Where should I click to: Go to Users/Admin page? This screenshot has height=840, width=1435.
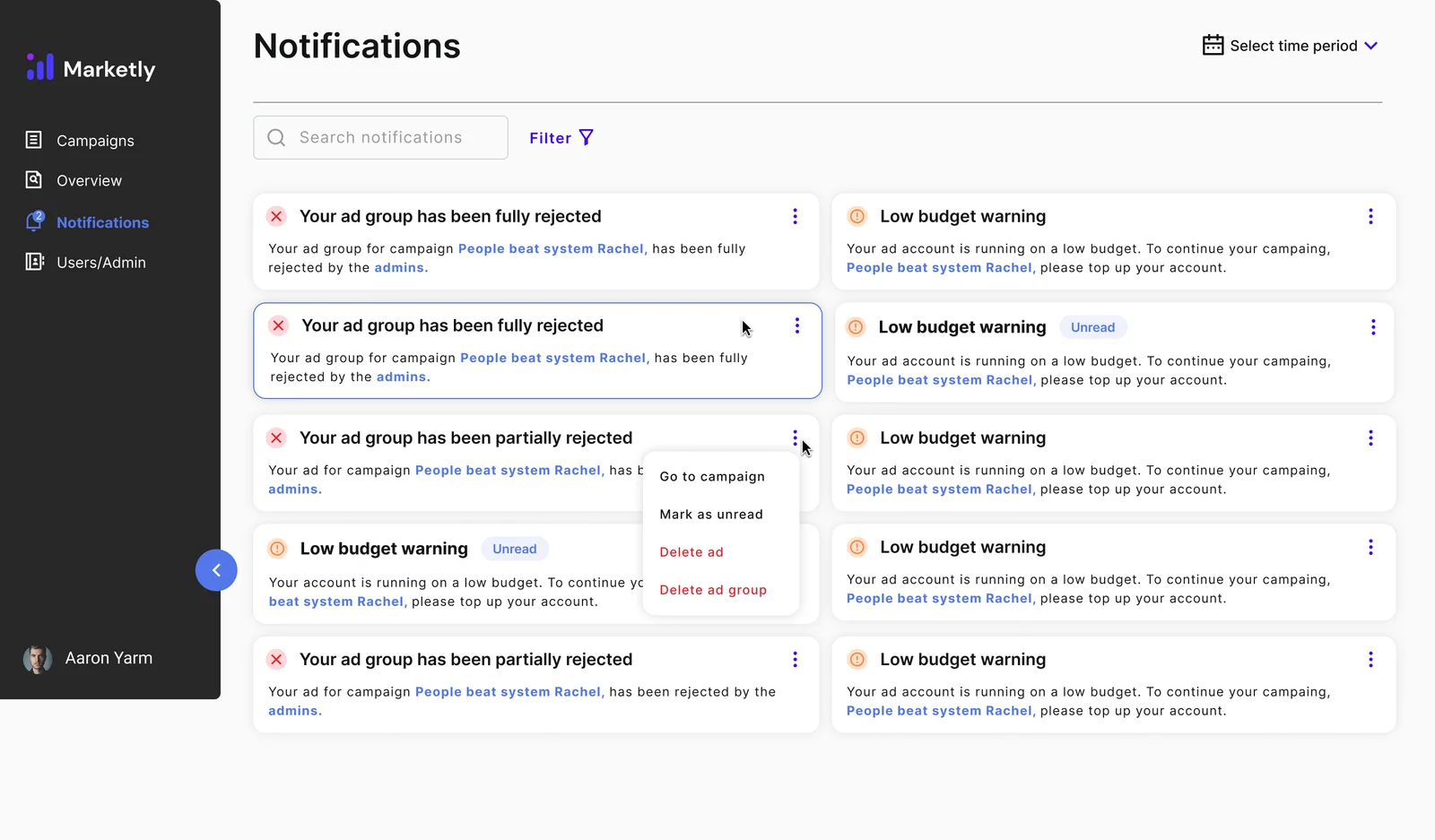pos(85,262)
